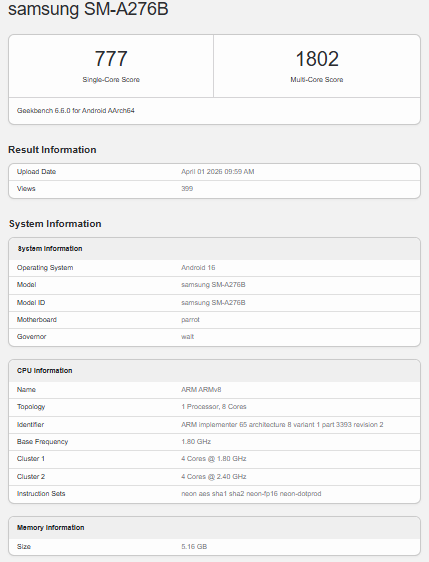Click the 'Governor' label
This screenshot has width=429, height=562.
click(x=32, y=337)
